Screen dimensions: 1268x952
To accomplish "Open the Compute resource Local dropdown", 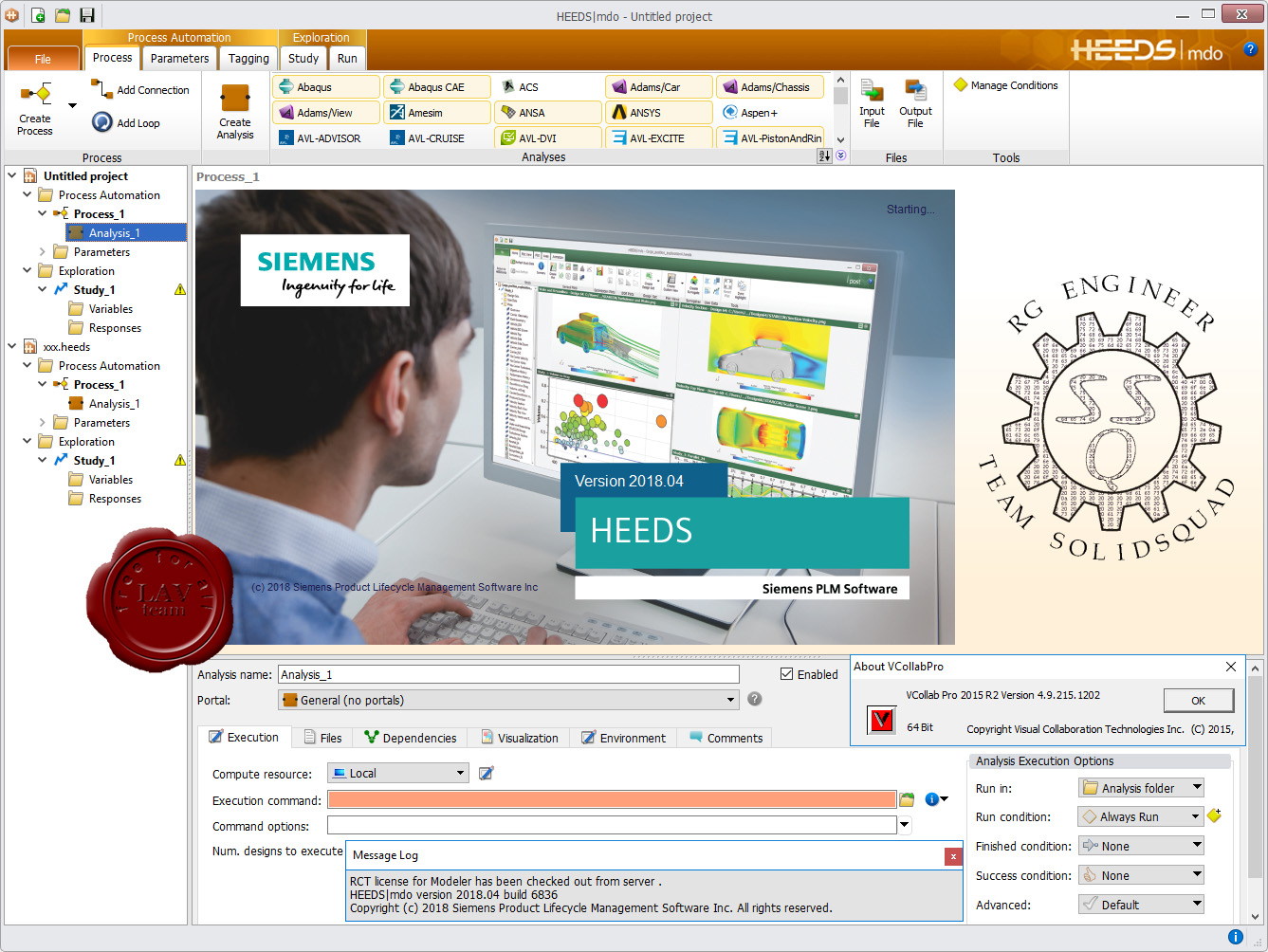I will [x=398, y=773].
